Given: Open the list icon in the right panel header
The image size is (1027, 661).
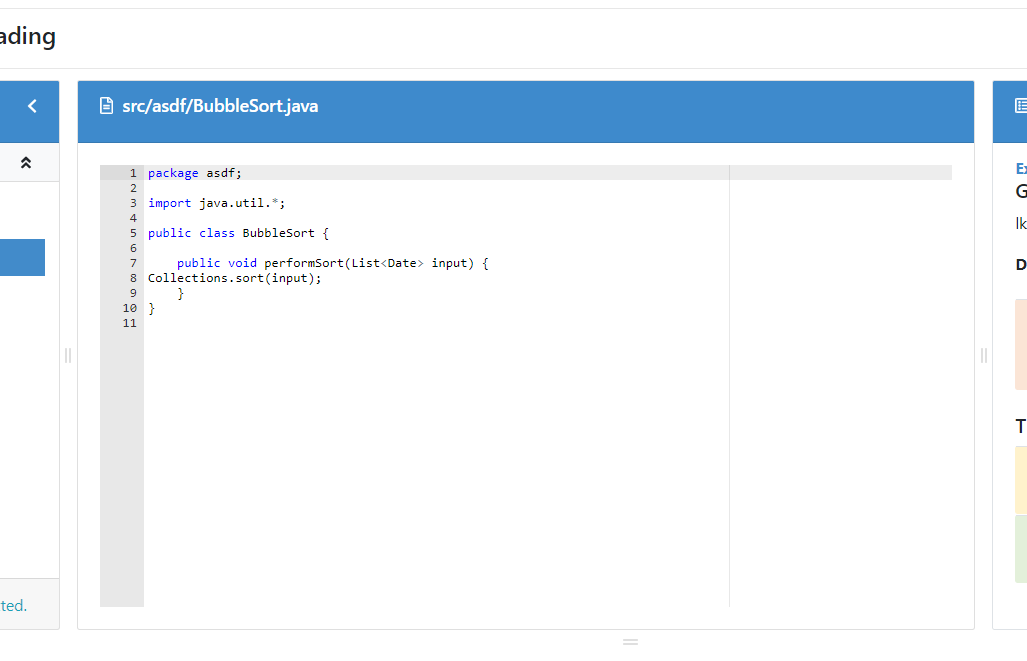Looking at the screenshot, I should (x=1021, y=105).
